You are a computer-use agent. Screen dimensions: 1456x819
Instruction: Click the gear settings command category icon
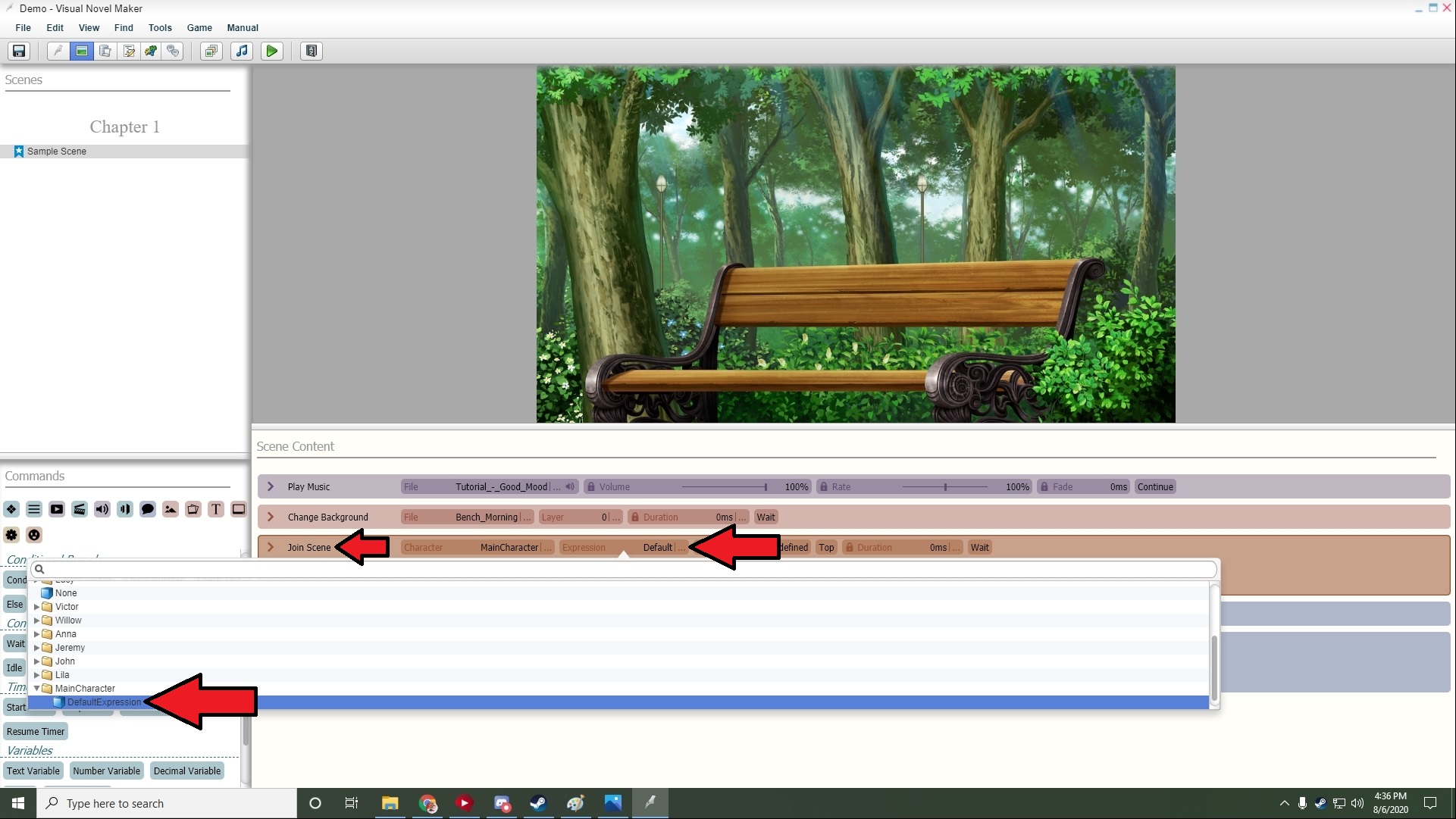coord(11,535)
